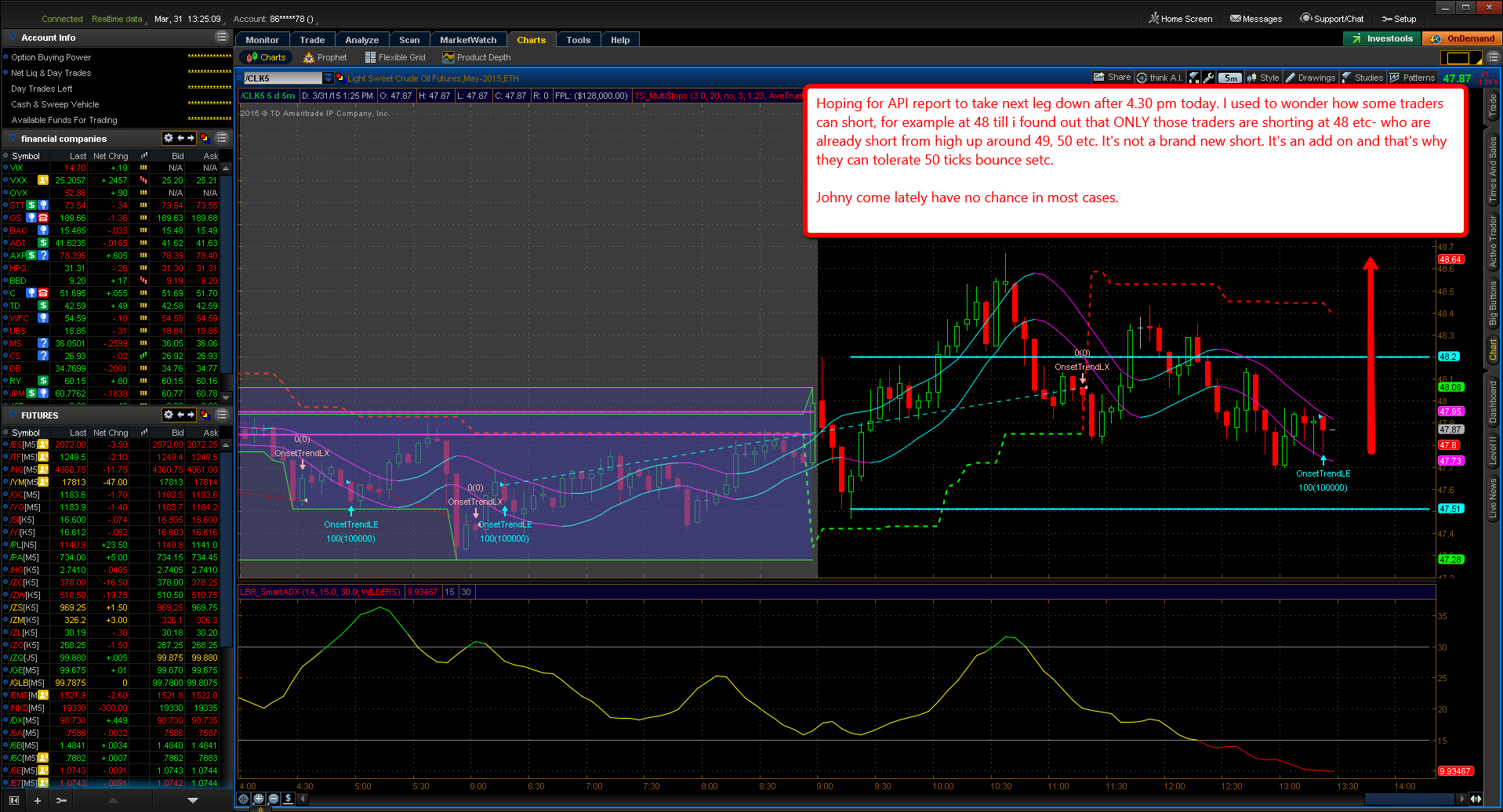Viewport: 1503px width, 812px height.
Task: Toggle the dollar price axis icon
Action: (x=288, y=799)
